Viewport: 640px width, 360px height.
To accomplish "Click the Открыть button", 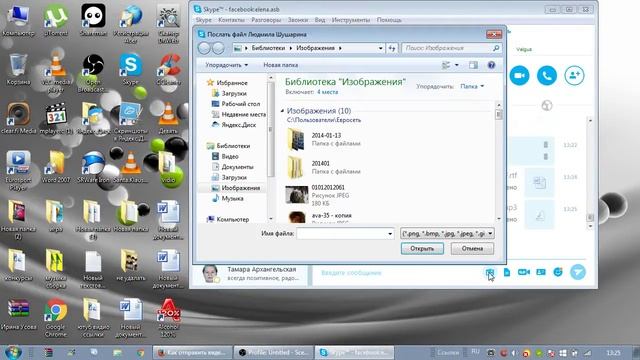I will (422, 249).
